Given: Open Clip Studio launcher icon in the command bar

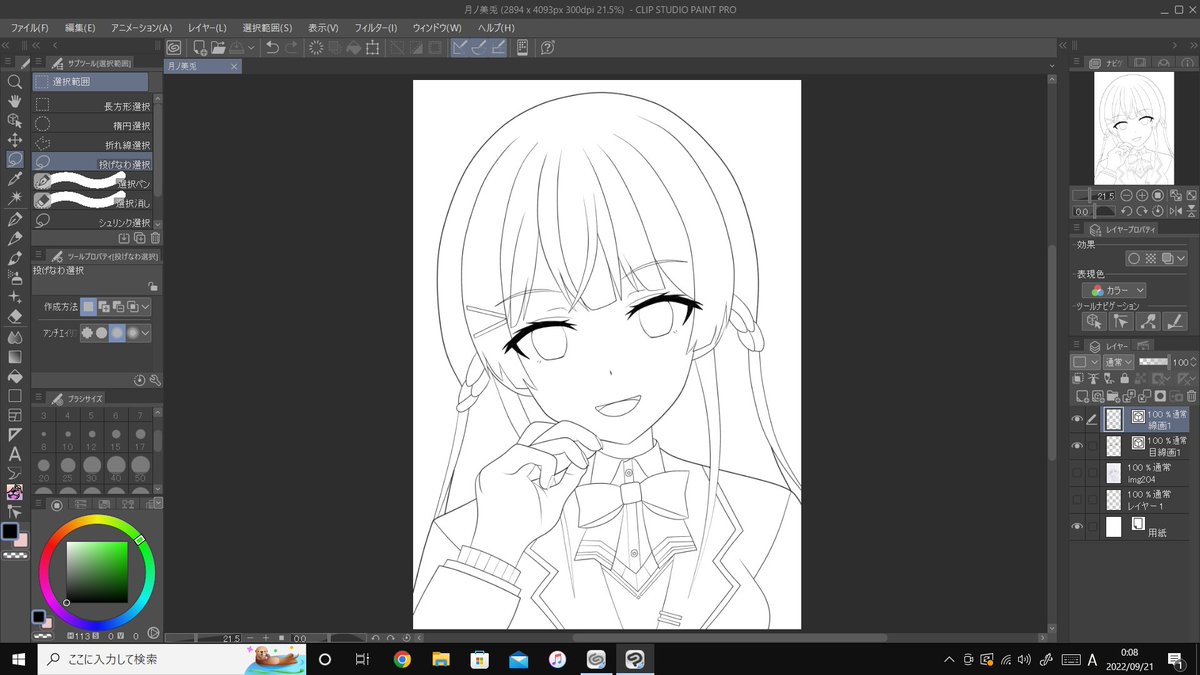Looking at the screenshot, I should coord(174,47).
